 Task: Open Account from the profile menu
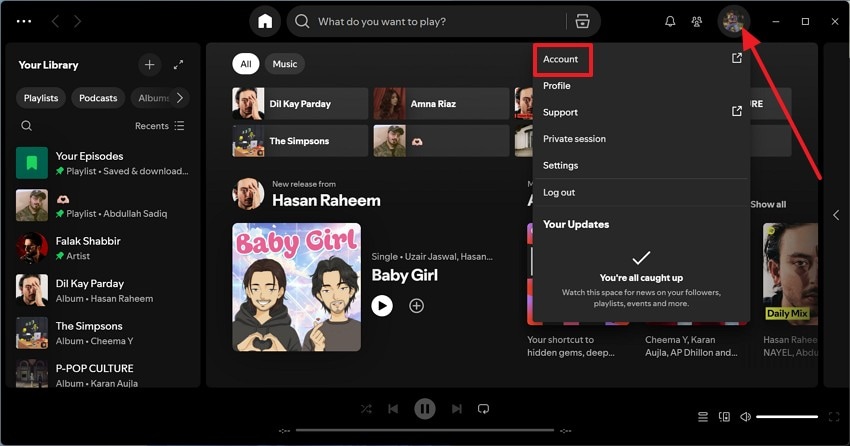561,59
